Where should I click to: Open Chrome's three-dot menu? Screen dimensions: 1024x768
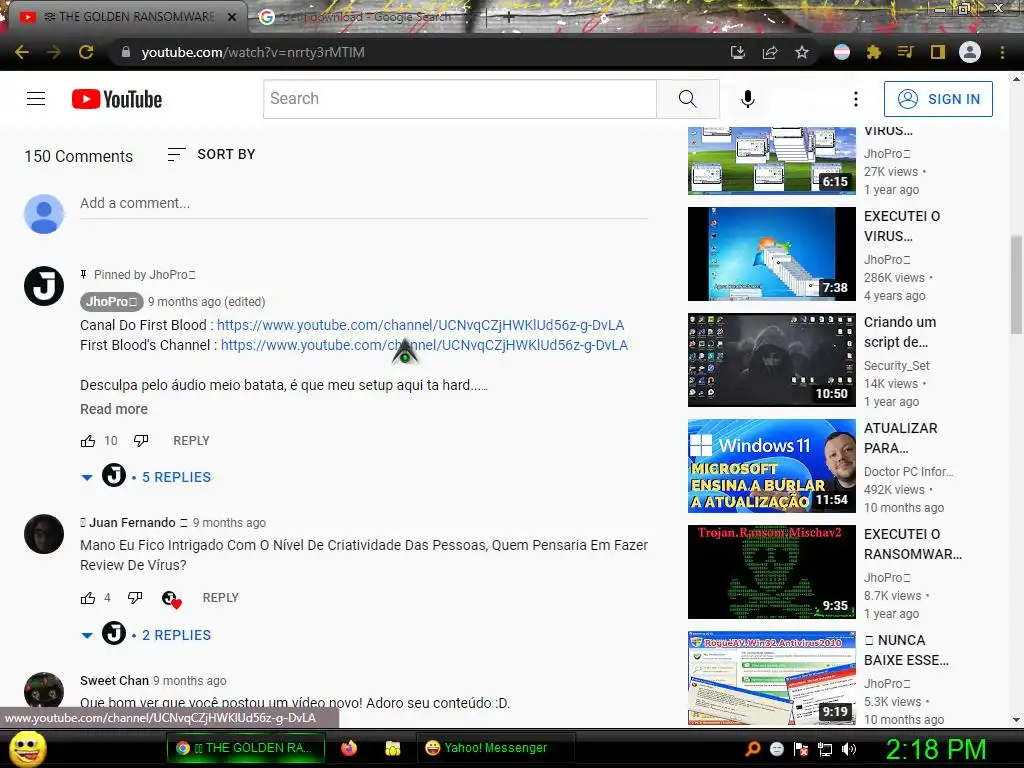pos(1002,52)
